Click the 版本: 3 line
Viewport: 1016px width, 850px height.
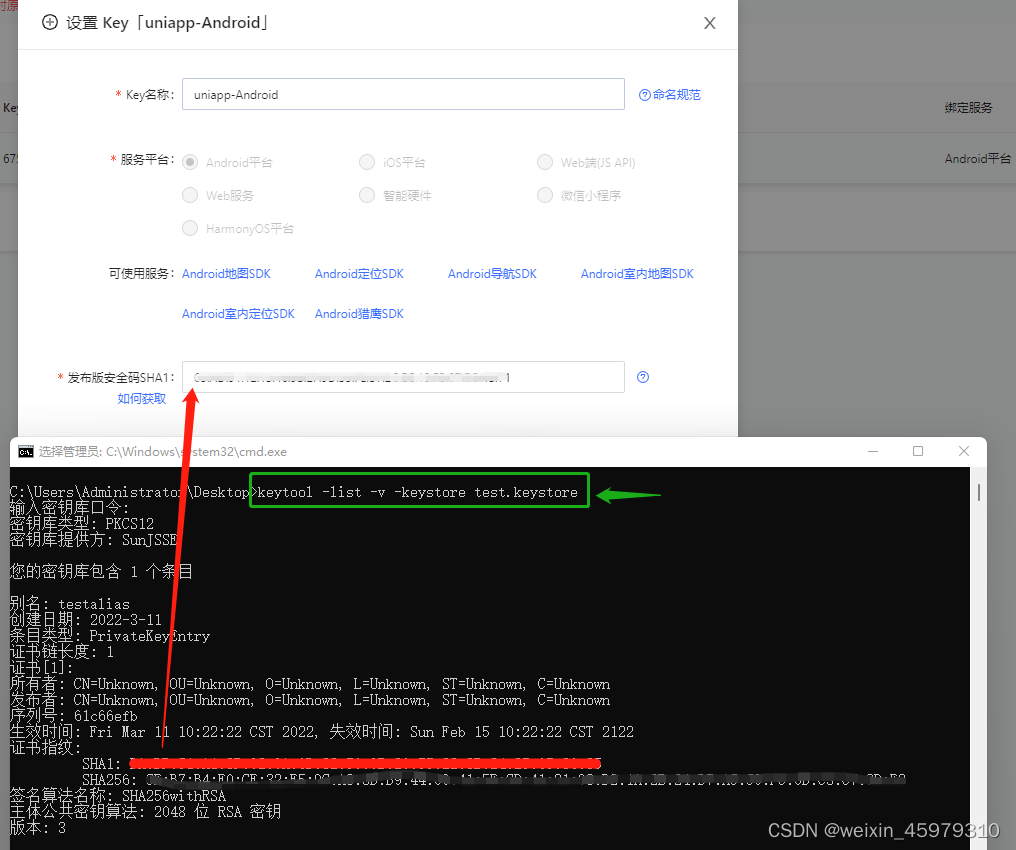point(38,828)
